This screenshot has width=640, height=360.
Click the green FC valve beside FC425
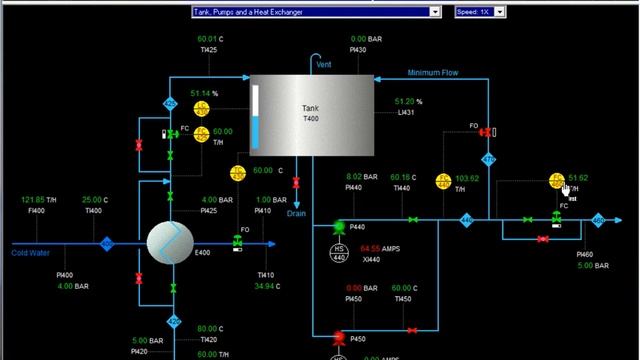[173, 134]
